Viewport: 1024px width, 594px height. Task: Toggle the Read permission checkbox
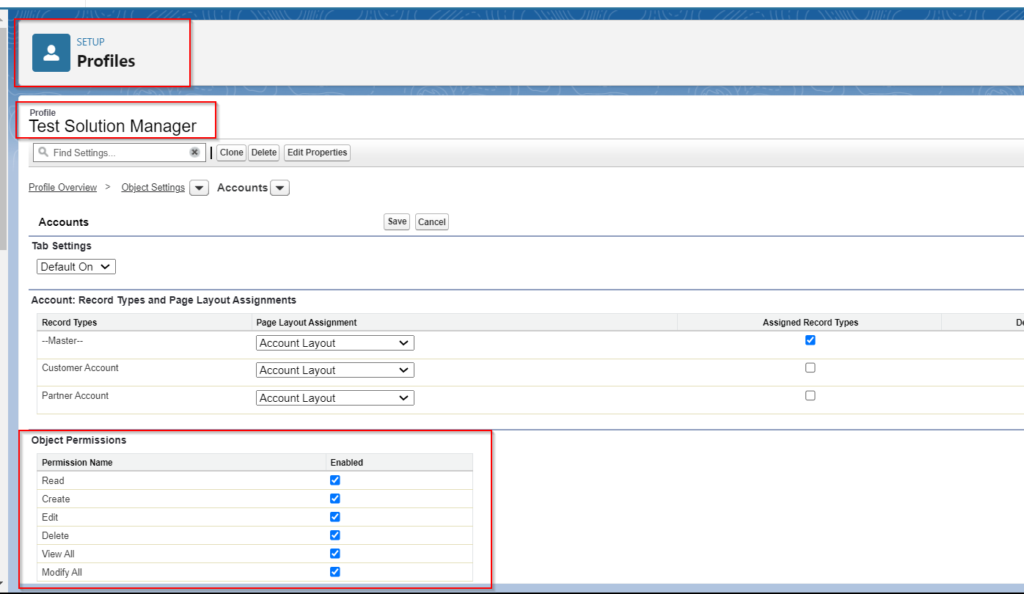pos(335,480)
